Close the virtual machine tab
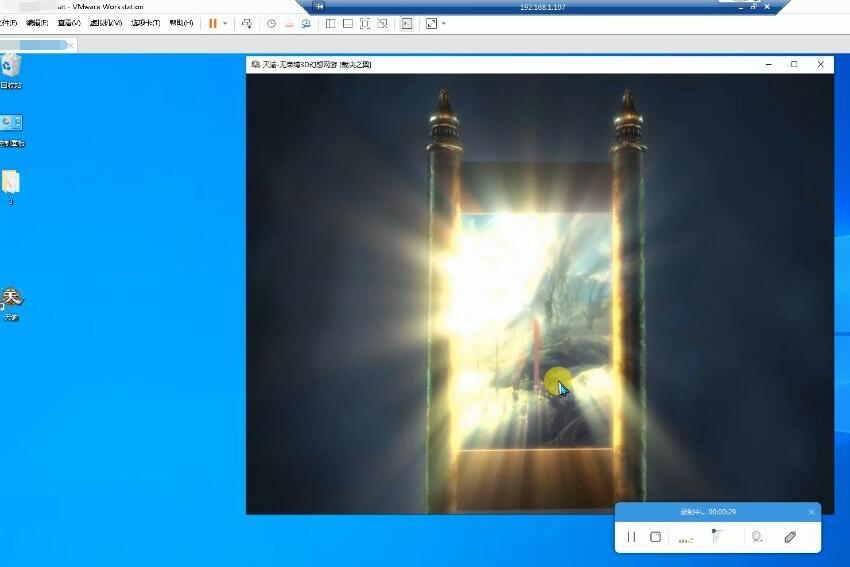This screenshot has width=850, height=567. [71, 46]
